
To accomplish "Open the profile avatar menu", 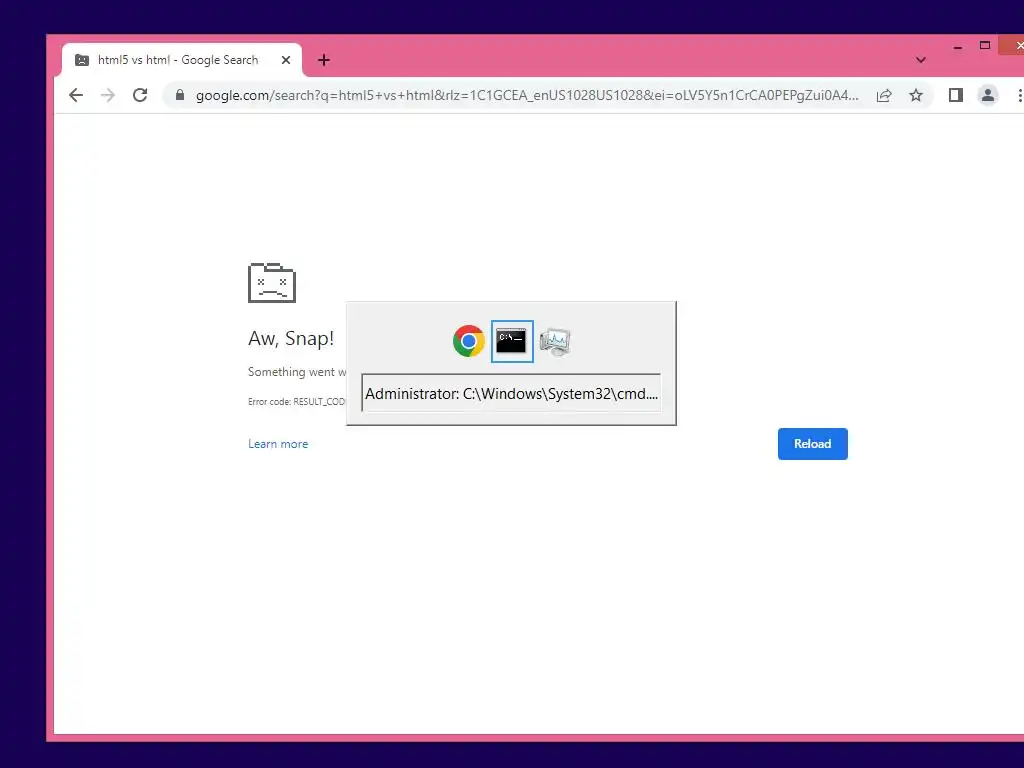I will tap(988, 95).
